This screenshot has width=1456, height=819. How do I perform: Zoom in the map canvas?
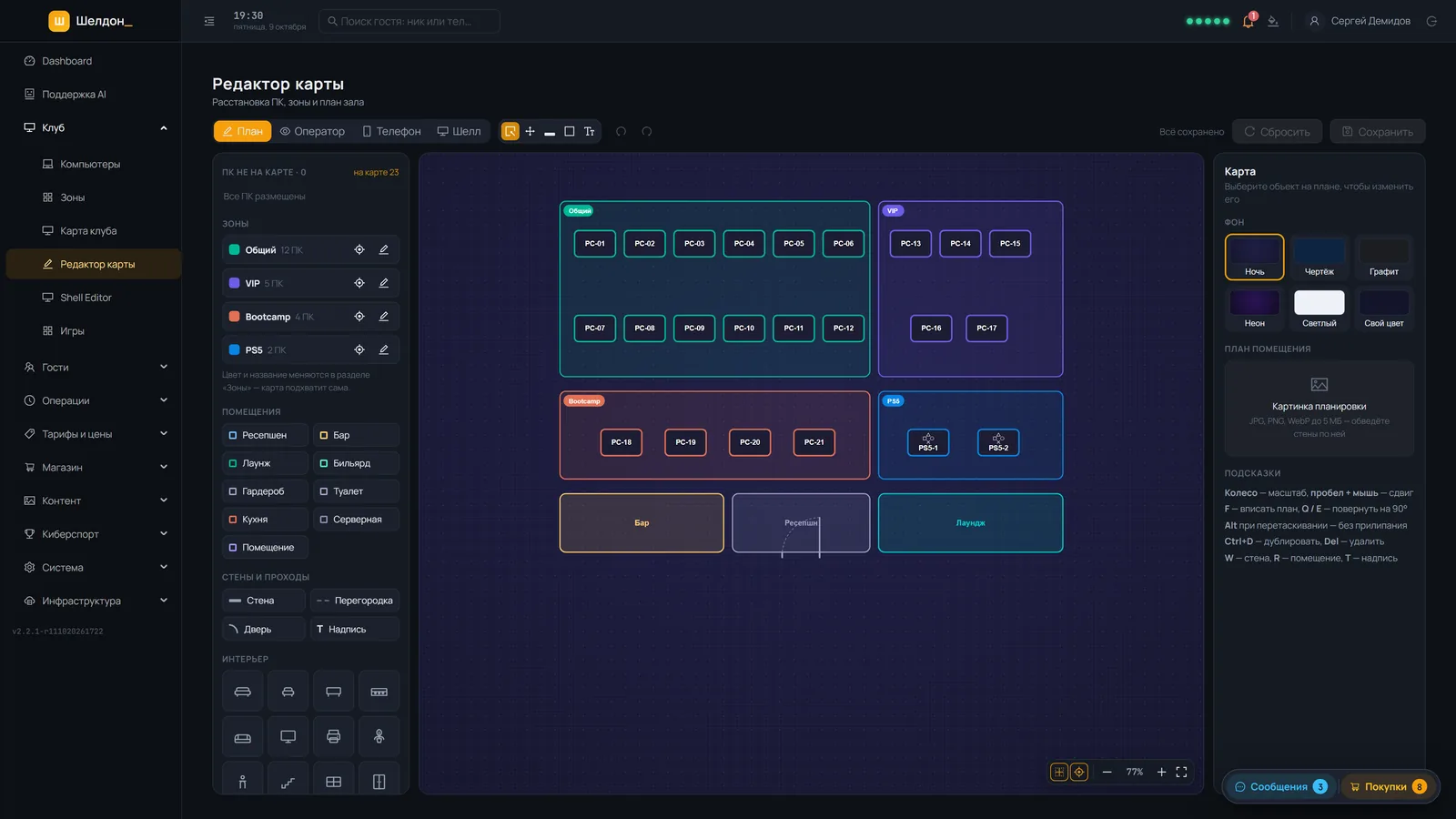pyautogui.click(x=1161, y=772)
